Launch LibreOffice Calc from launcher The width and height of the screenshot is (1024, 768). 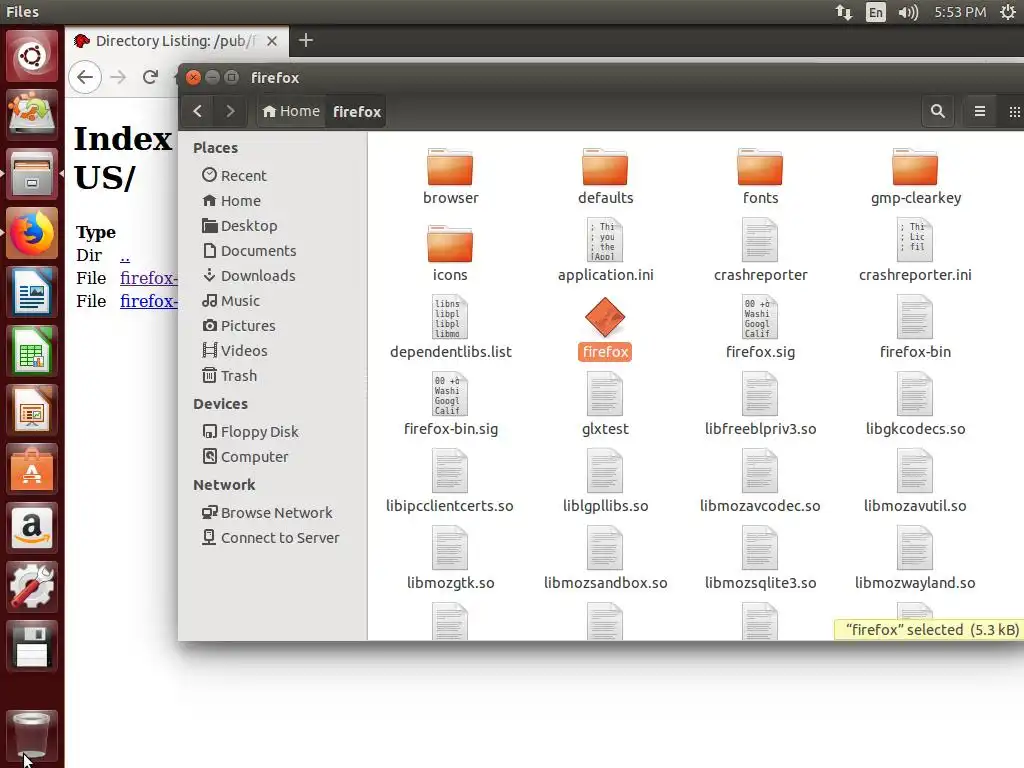[x=31, y=351]
